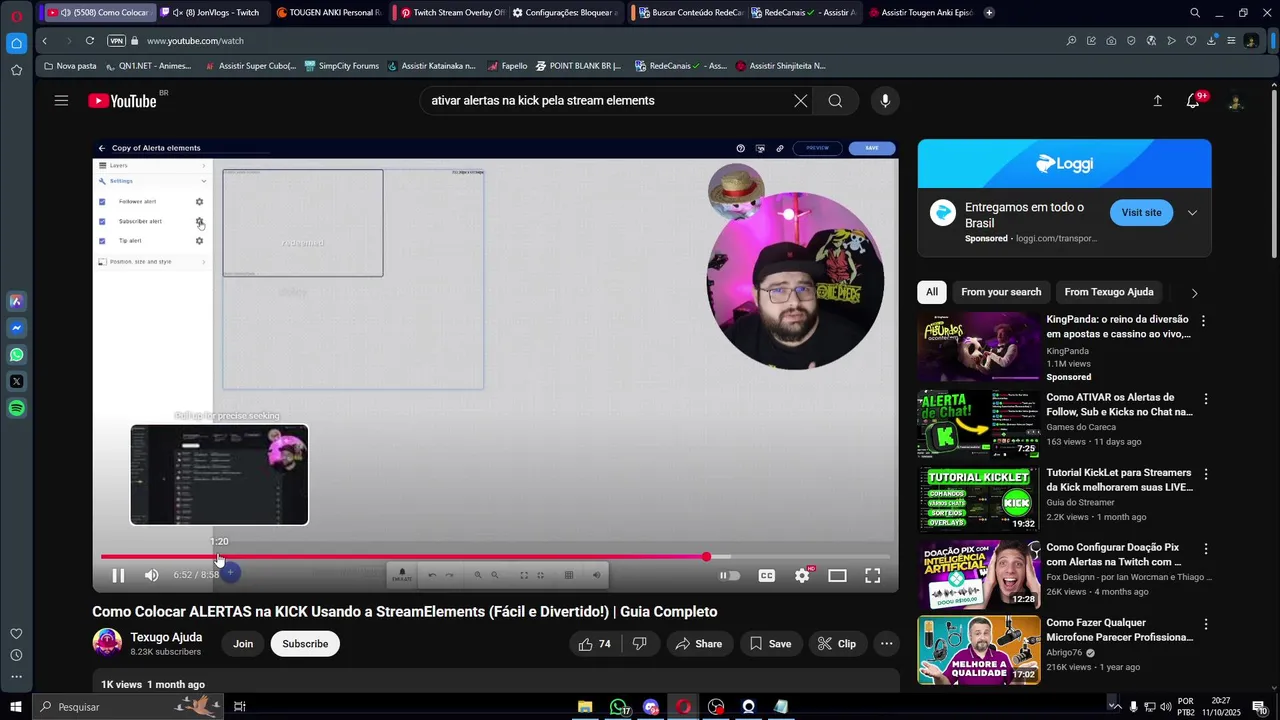This screenshot has width=1280, height=720.
Task: Toggle Tip alert checkbox in video
Action: coord(102,241)
